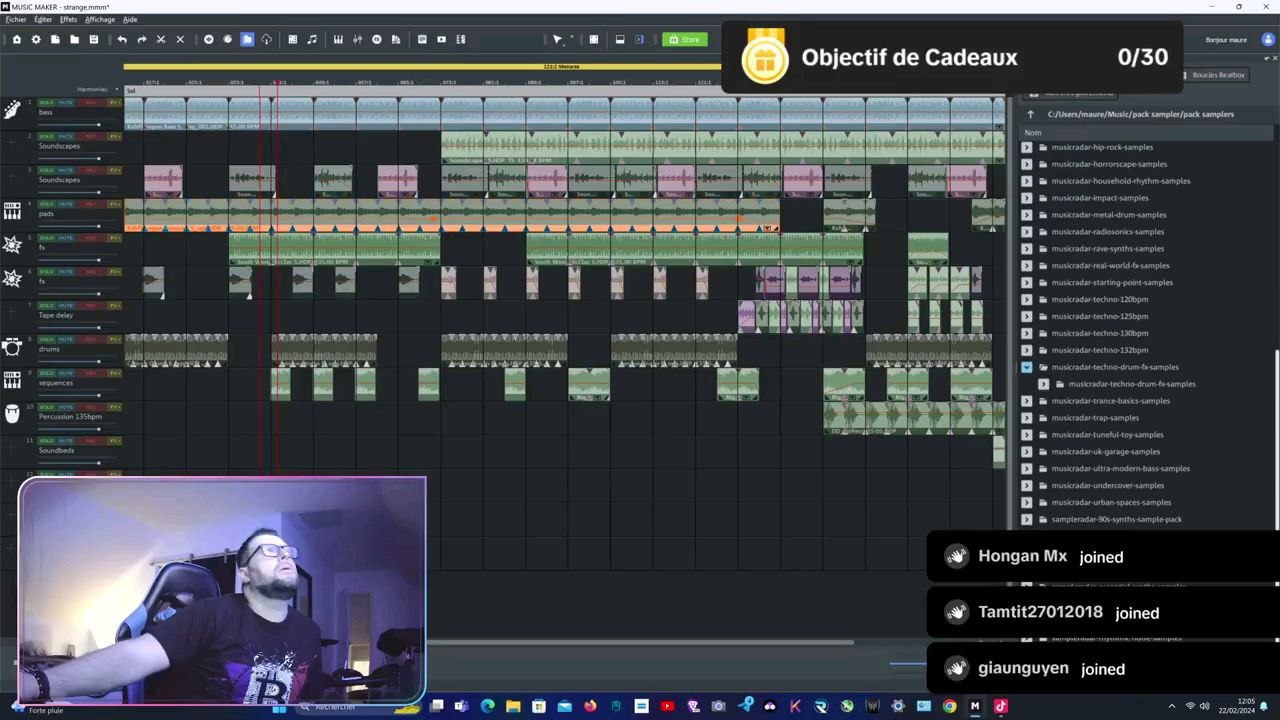Open Google Chrome from the taskbar

[949, 707]
